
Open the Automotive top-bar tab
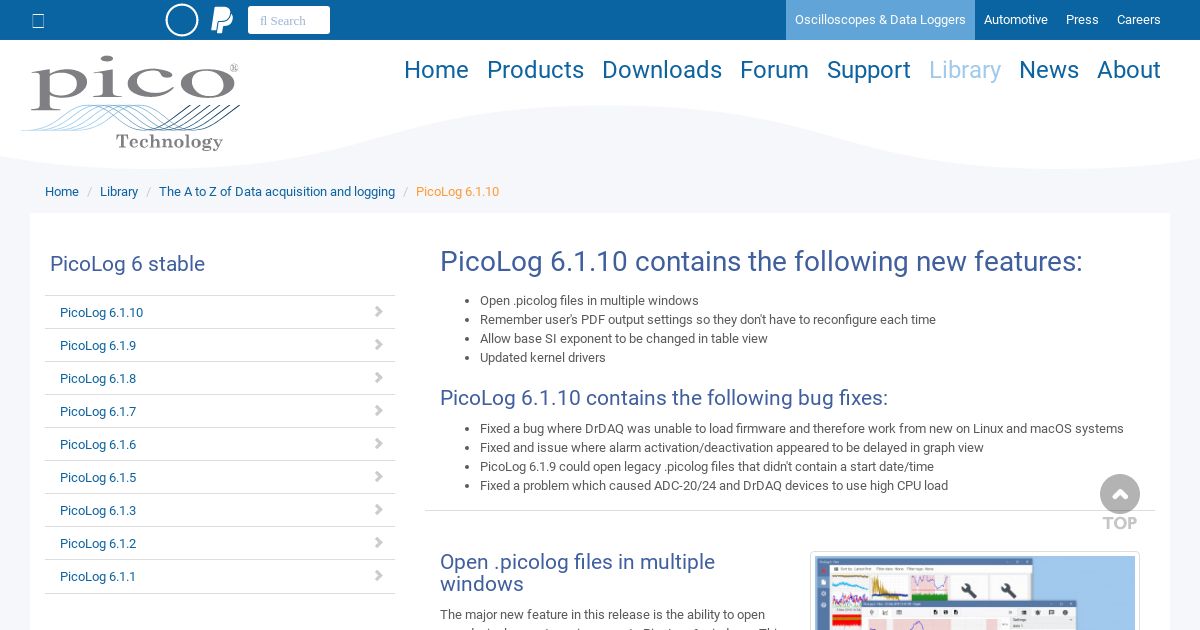[1016, 20]
